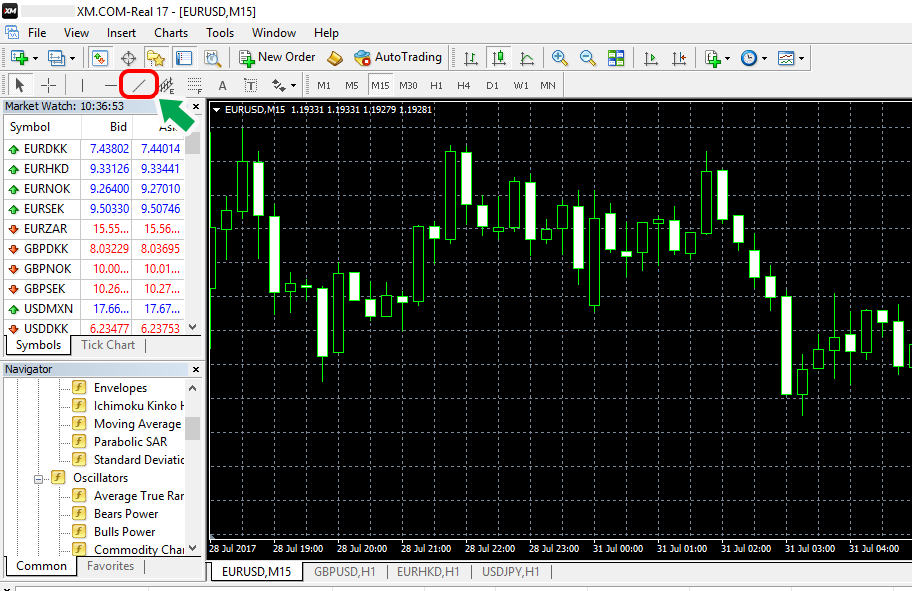Switch to the USDJPY,H1 chart tab

511,572
